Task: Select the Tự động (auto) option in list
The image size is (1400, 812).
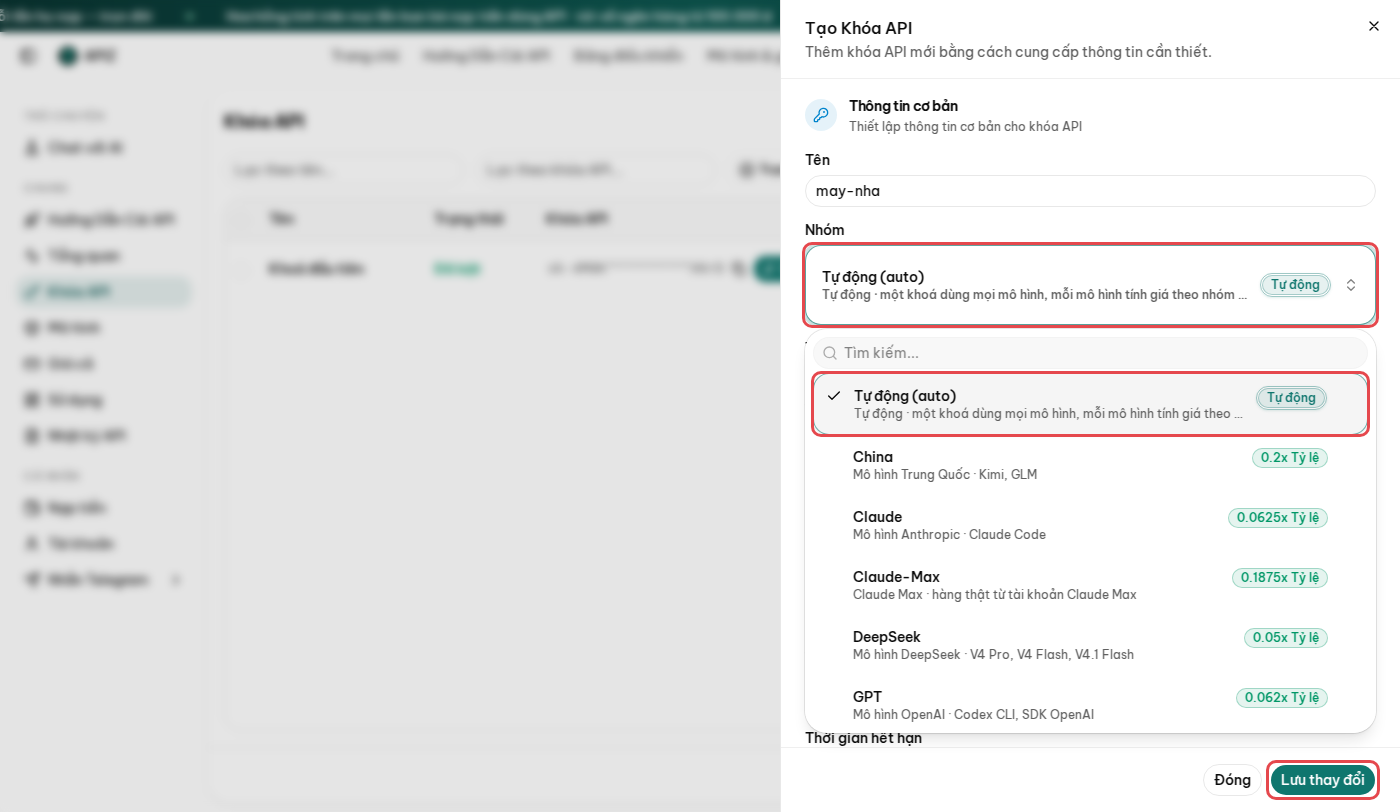Action: [x=1090, y=404]
